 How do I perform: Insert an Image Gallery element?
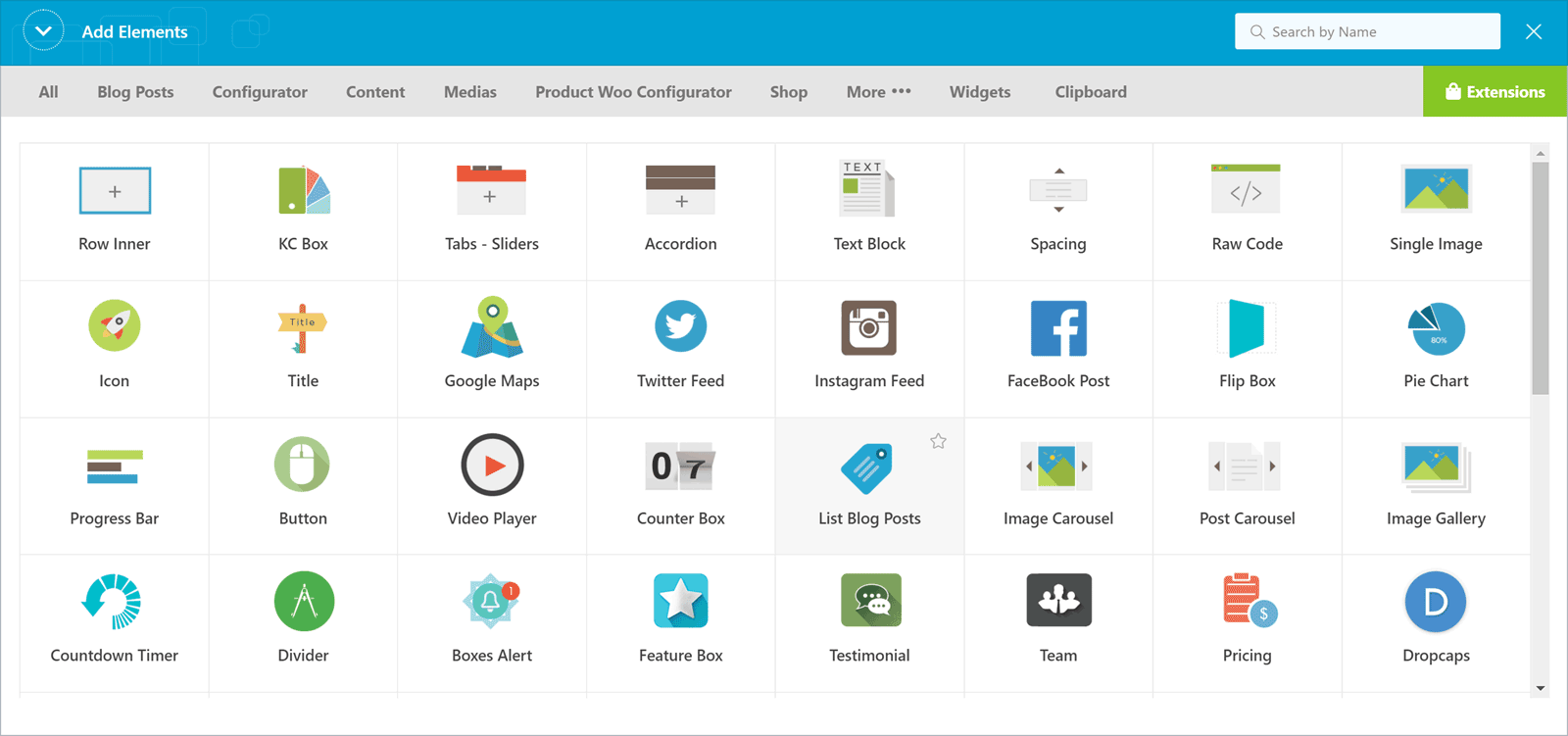[x=1436, y=486]
